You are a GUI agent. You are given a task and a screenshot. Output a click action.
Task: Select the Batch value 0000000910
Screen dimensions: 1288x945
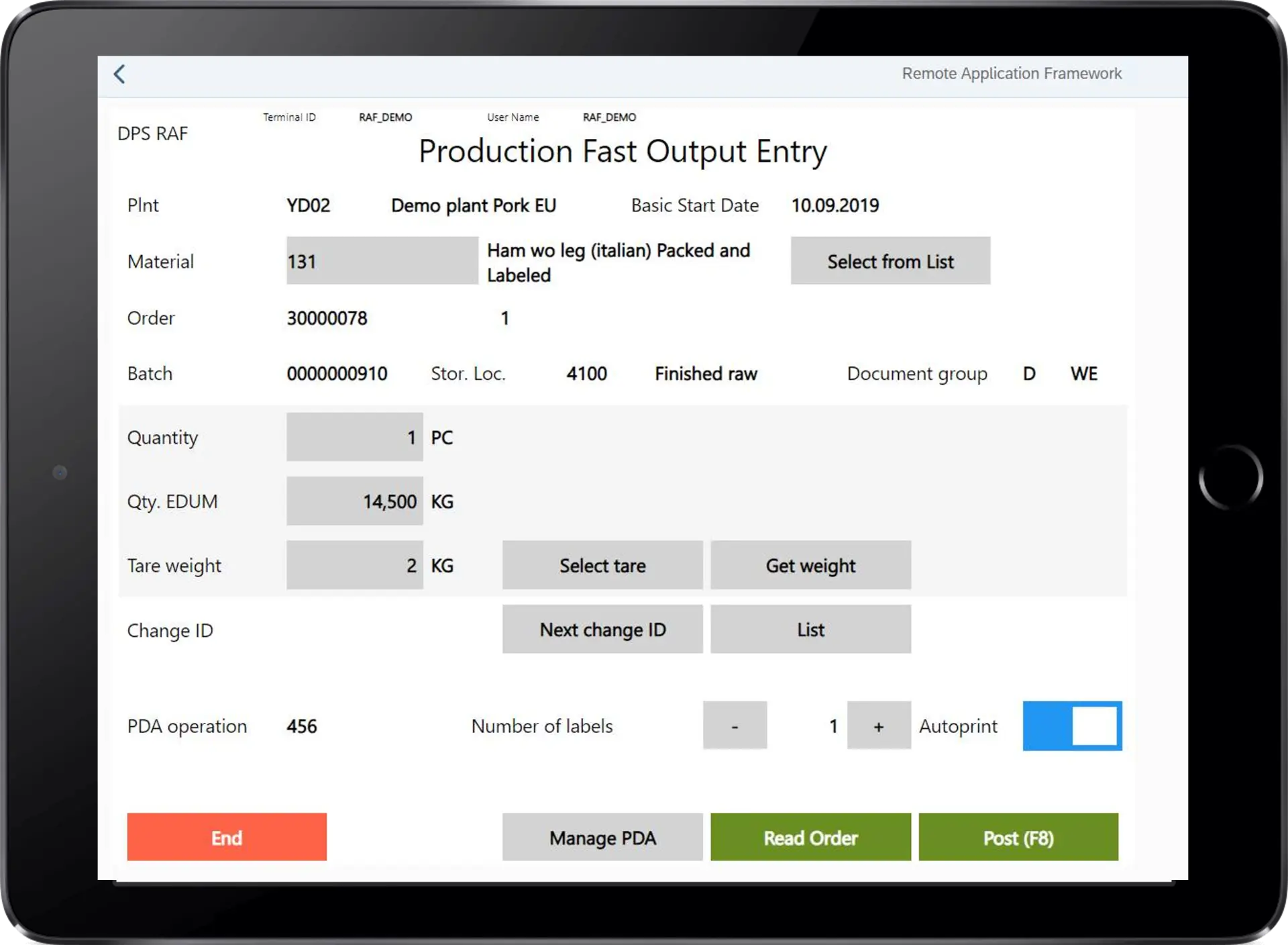pos(337,373)
